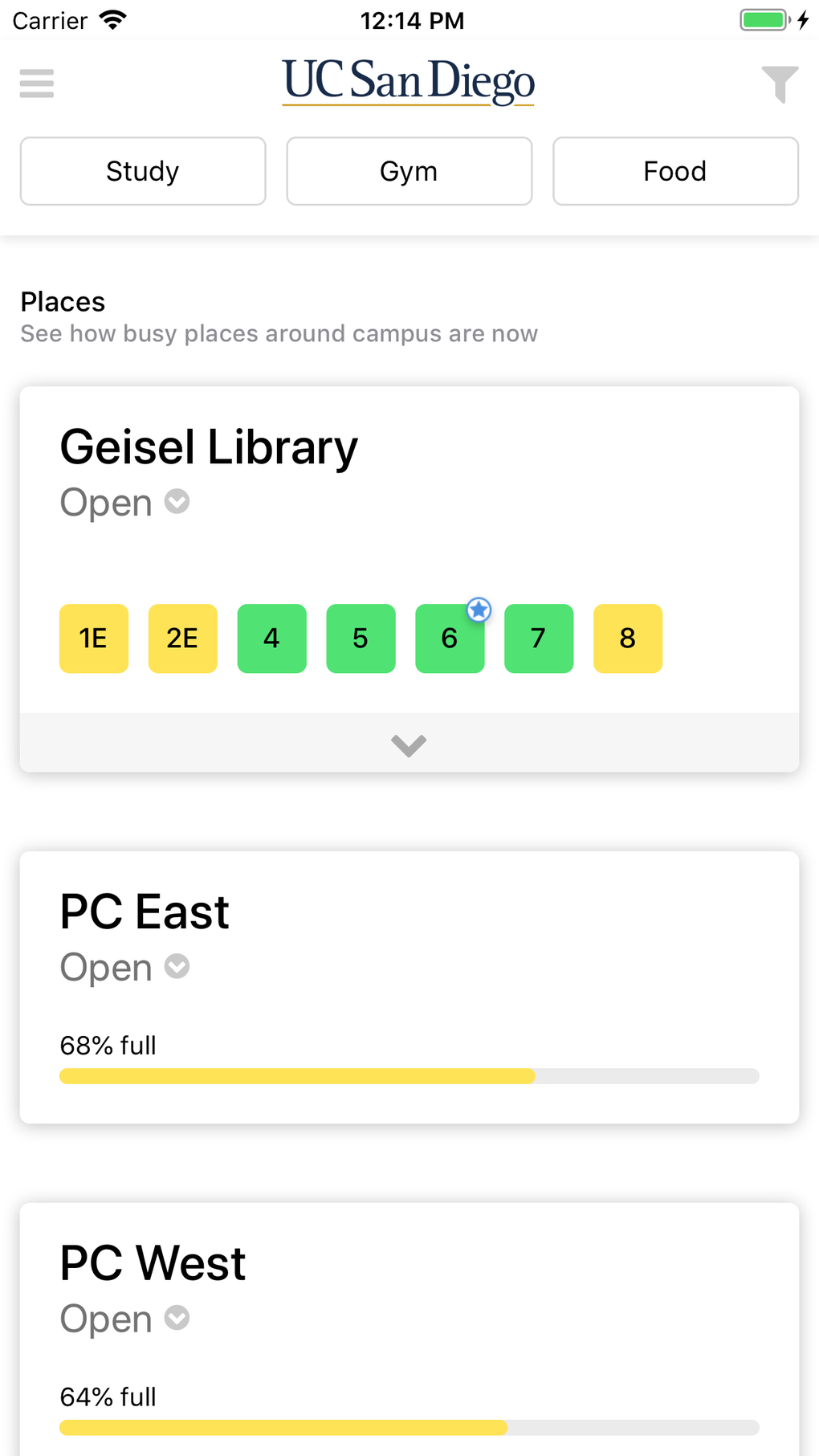Tap the battery indicator icon
The height and width of the screenshot is (1456, 819).
pyautogui.click(x=764, y=20)
